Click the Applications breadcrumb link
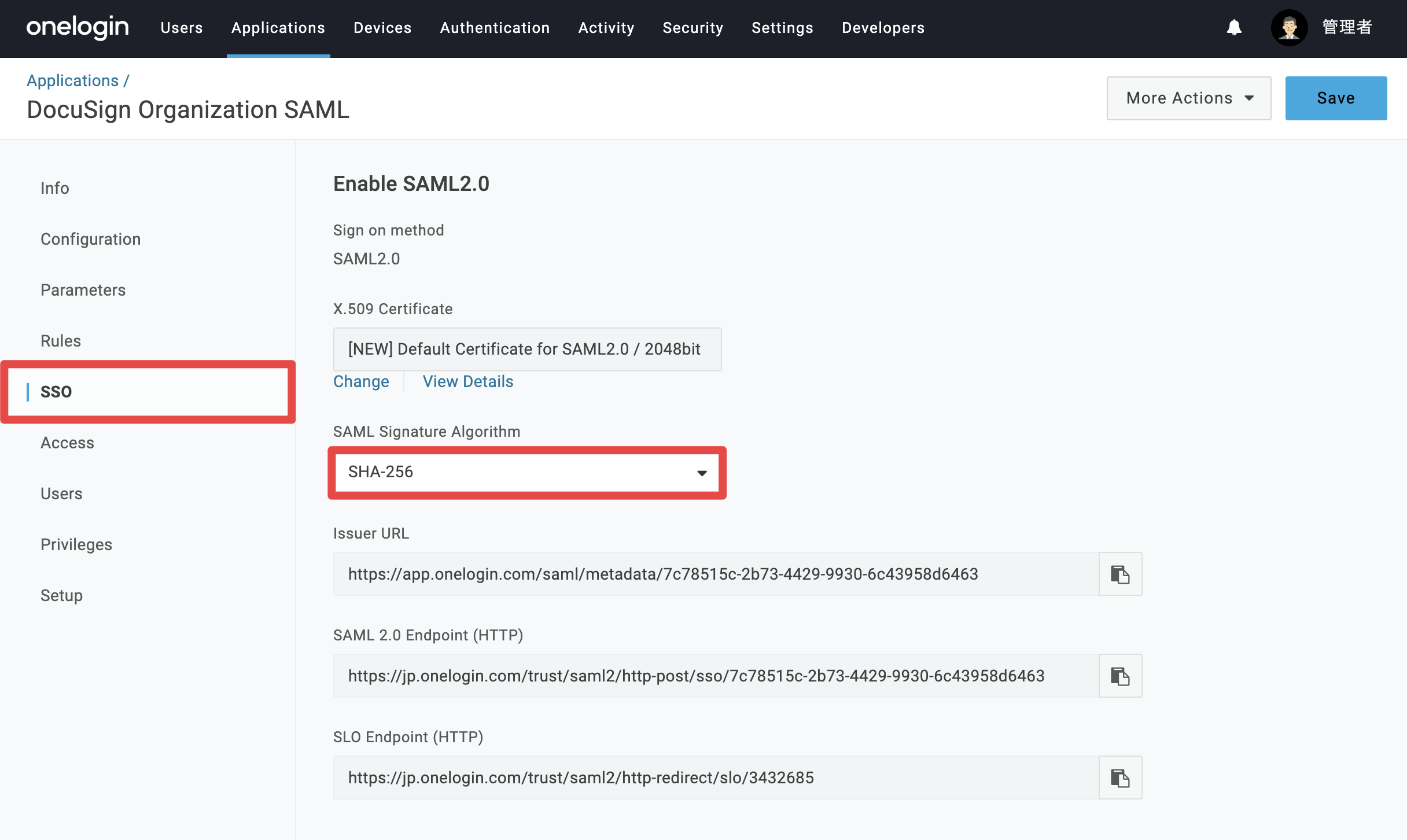The height and width of the screenshot is (840, 1407). [72, 80]
